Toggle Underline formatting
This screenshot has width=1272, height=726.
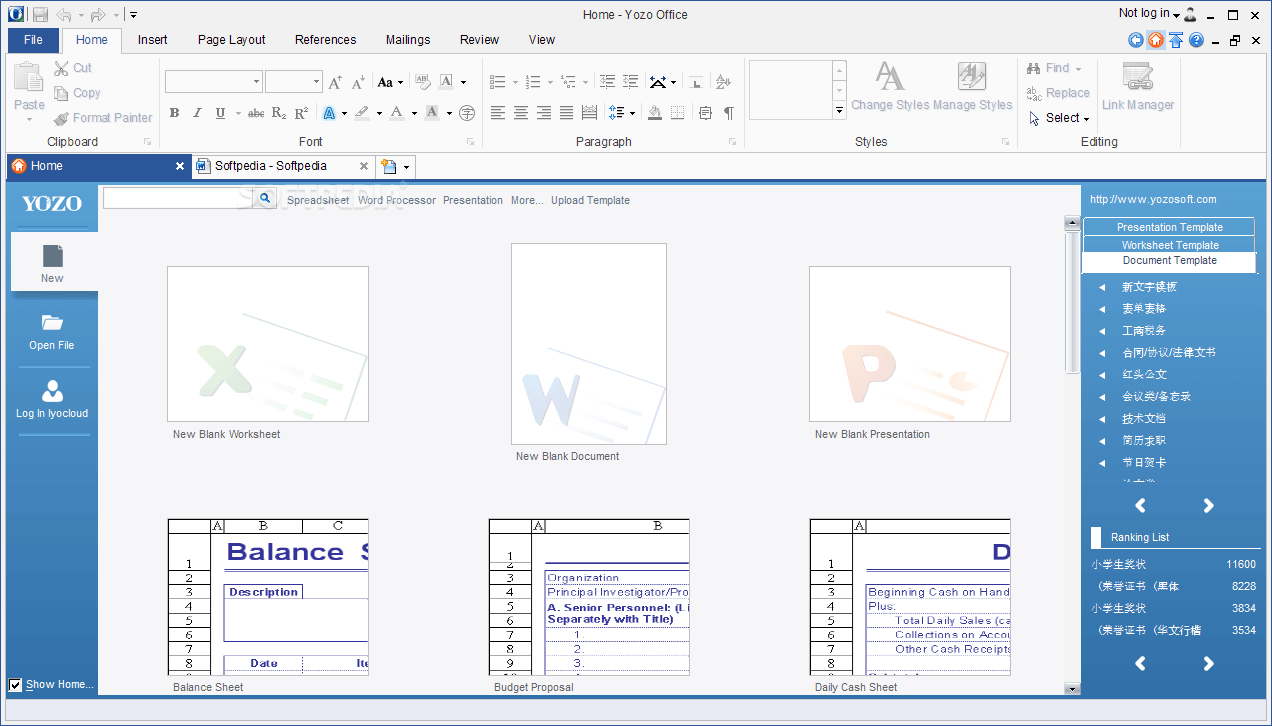click(x=220, y=113)
